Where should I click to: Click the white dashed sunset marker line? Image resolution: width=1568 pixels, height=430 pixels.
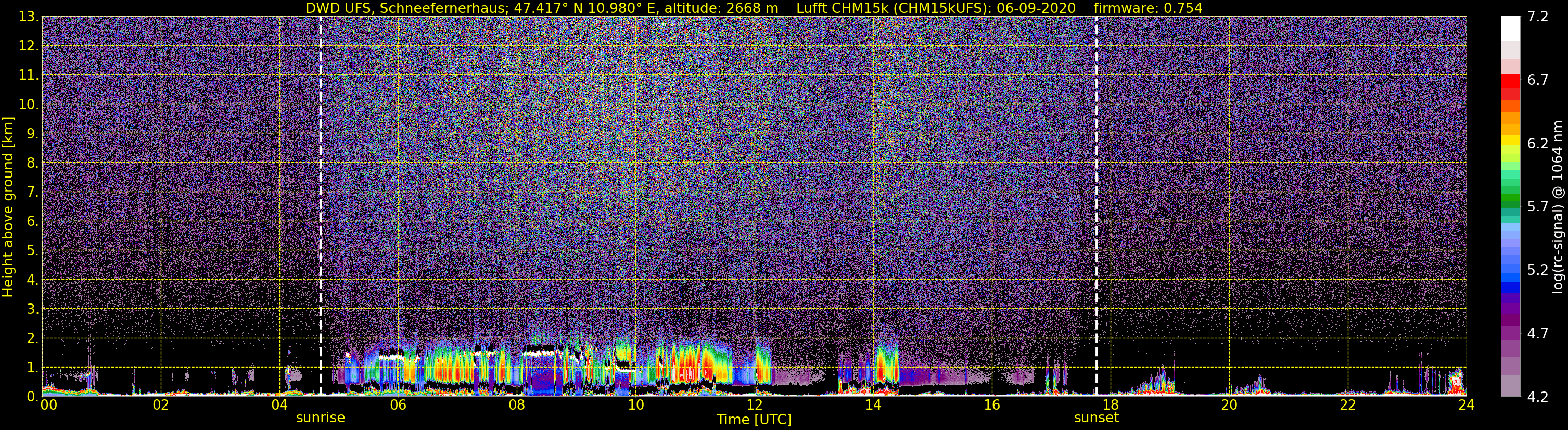(1097, 206)
